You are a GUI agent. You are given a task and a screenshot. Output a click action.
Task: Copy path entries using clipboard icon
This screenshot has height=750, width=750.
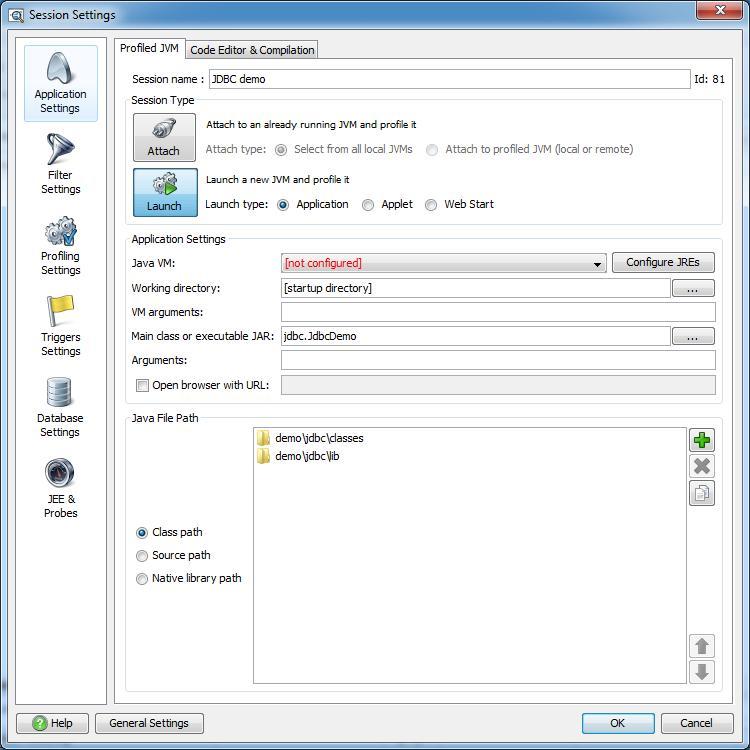[702, 493]
